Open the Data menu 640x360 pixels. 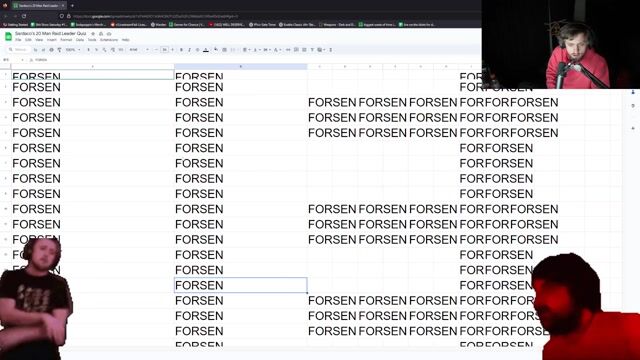[80, 40]
